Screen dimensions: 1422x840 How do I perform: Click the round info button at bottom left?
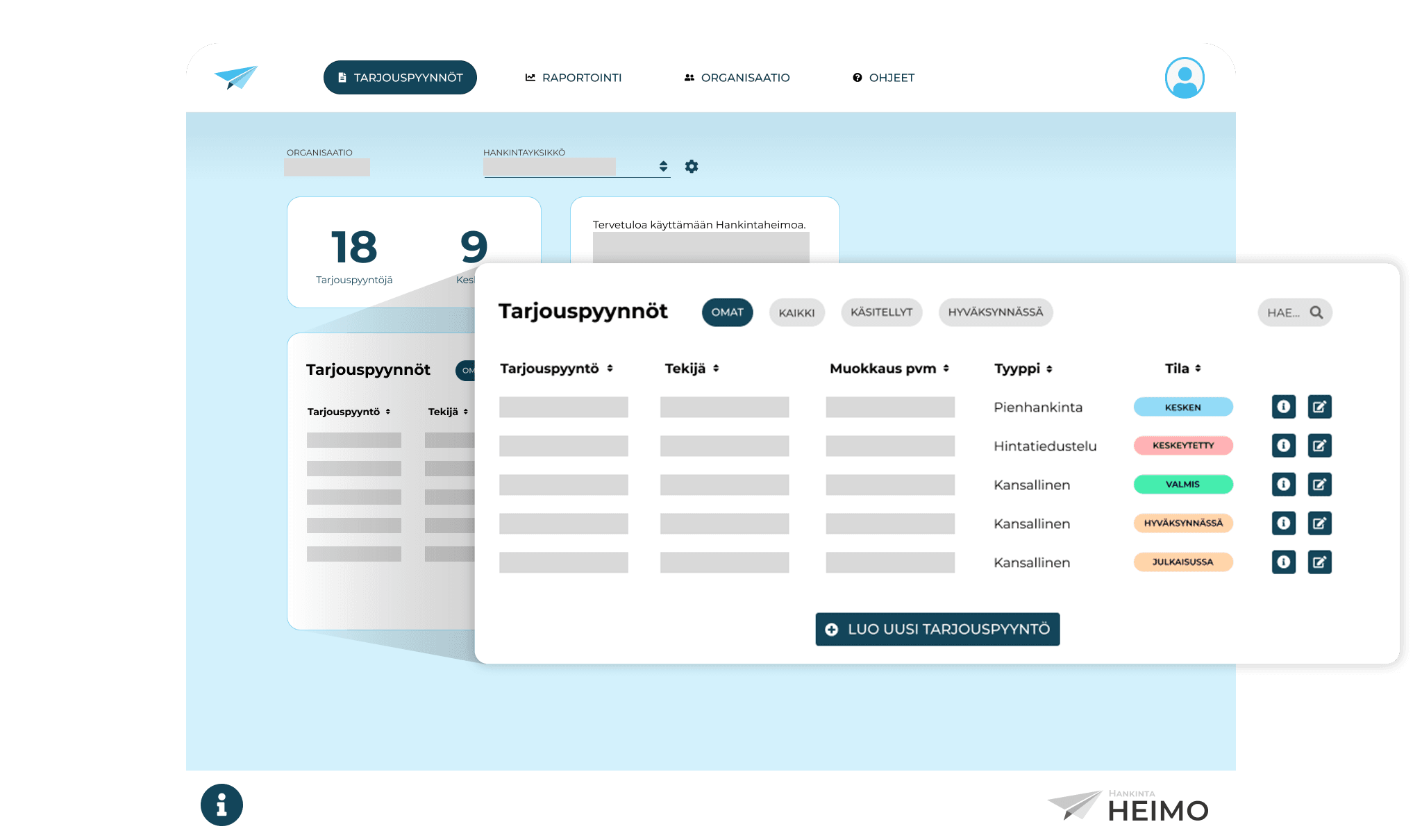pos(221,805)
